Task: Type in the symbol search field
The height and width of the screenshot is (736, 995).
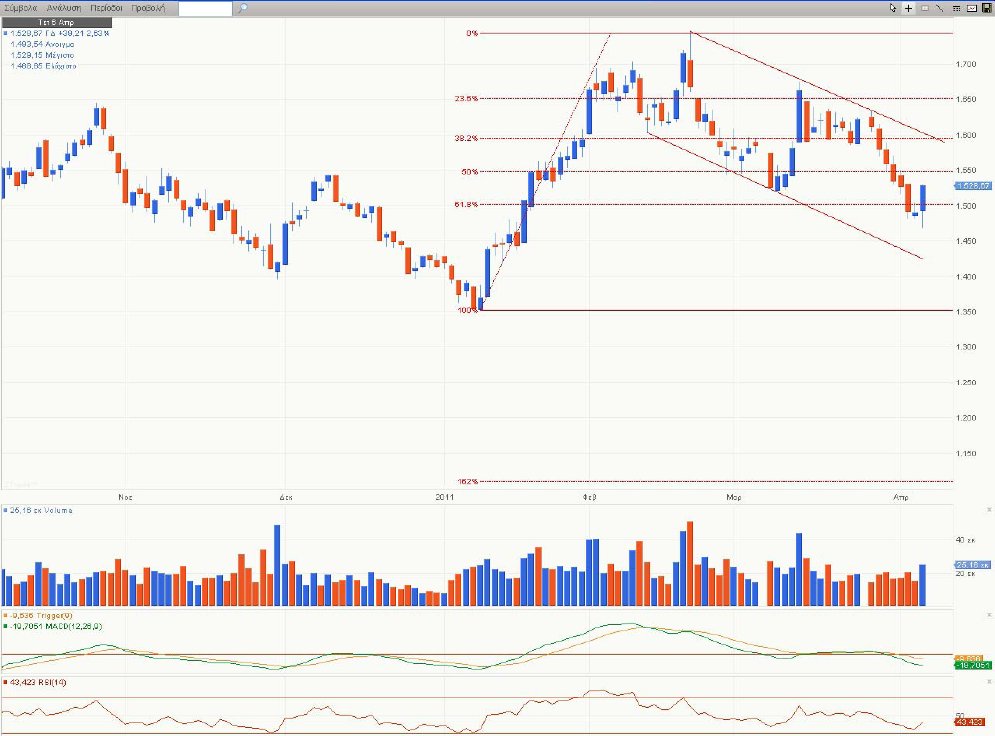Action: tap(205, 8)
